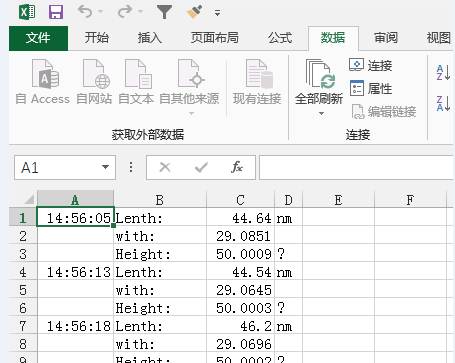Select the Height: cell in row 3
Viewport: 455px width, 363px height.
(x=160, y=254)
